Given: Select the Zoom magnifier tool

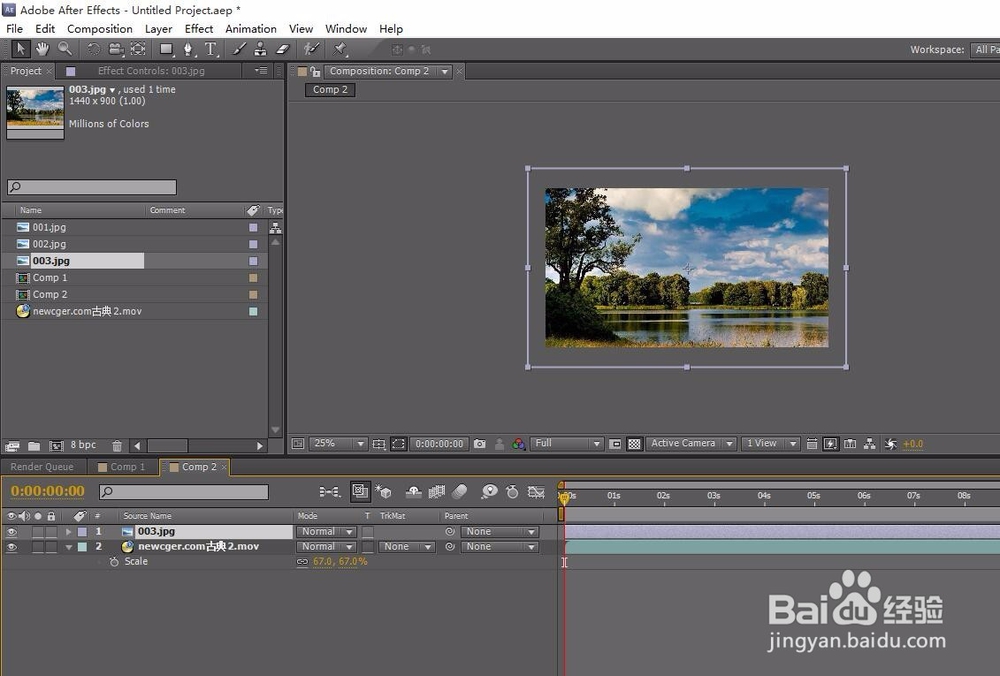Looking at the screenshot, I should coord(64,49).
